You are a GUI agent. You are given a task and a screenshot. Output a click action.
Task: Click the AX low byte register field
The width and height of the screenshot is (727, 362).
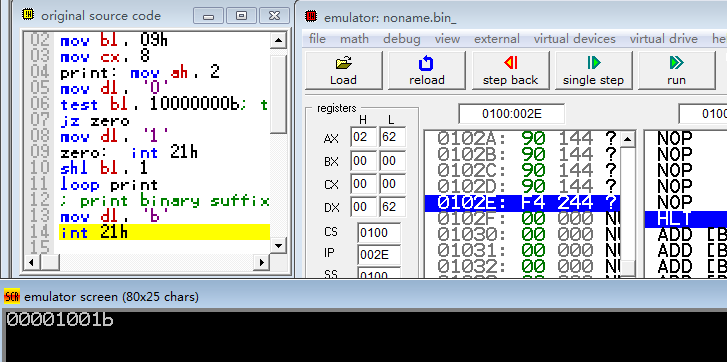392,138
